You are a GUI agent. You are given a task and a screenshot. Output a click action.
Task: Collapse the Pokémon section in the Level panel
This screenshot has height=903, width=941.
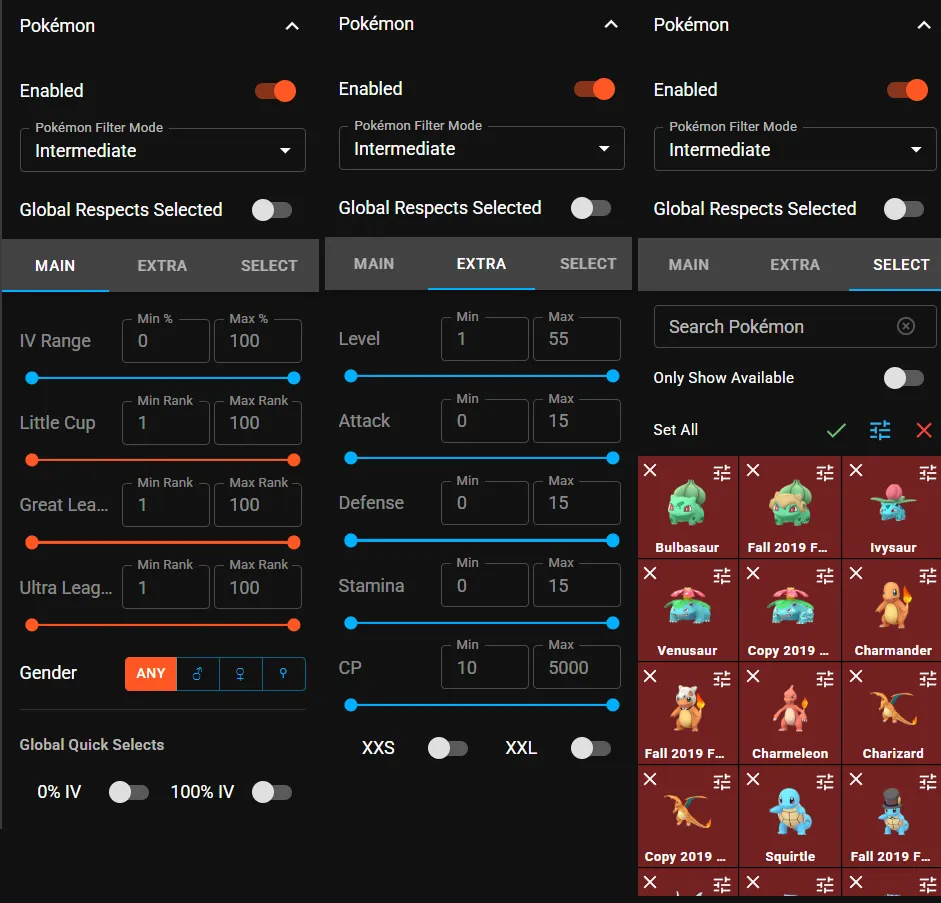[611, 24]
